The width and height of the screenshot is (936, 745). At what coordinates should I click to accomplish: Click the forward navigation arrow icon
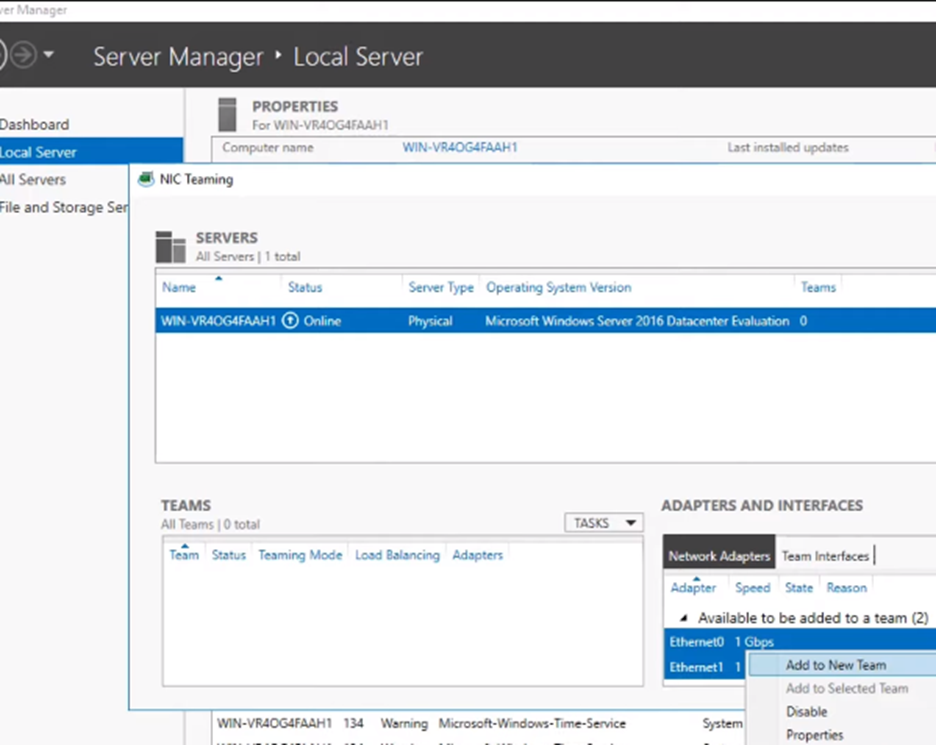[23, 55]
